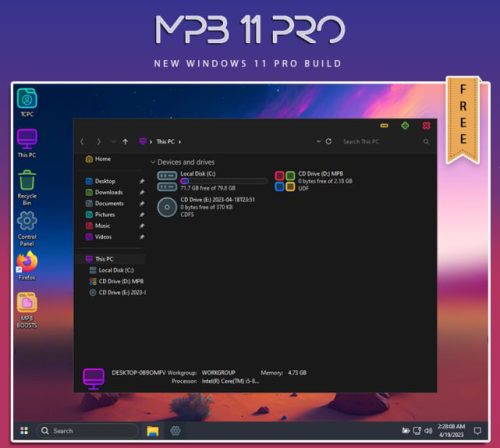Open the TCPC desktop icon

(x=27, y=102)
